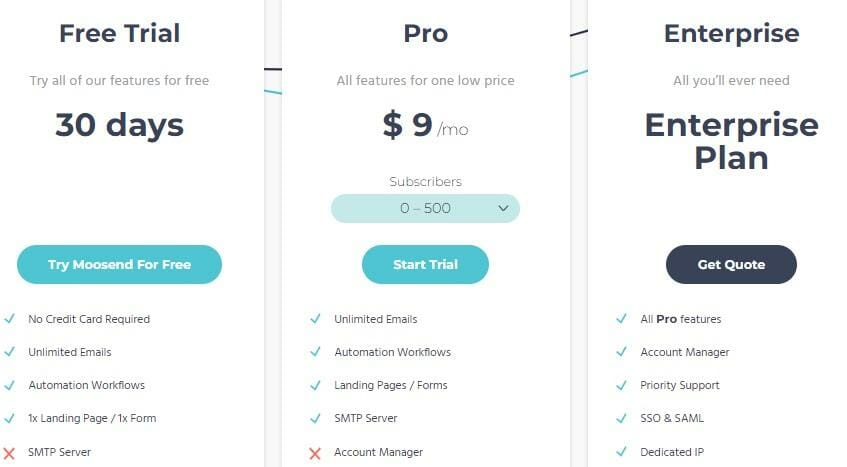
Task: Click the checkmark beside No Credit Card Required
Action: 9,319
